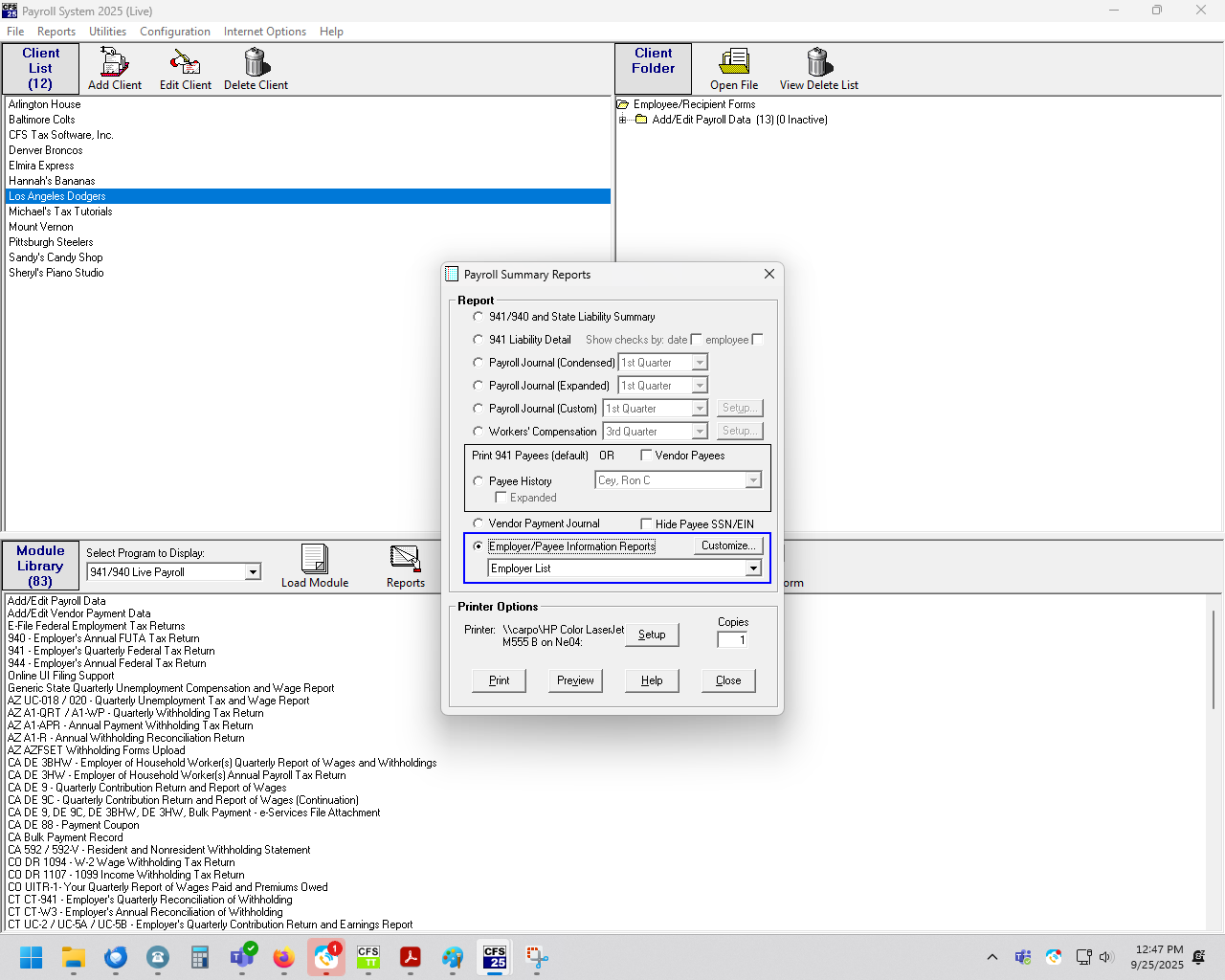Expand the Add/Edit Payroll Data tree node
This screenshot has width=1225, height=980.
[x=623, y=120]
